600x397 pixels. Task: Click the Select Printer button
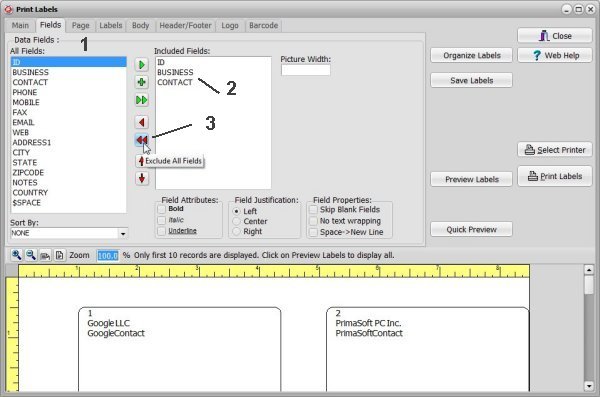pos(555,150)
